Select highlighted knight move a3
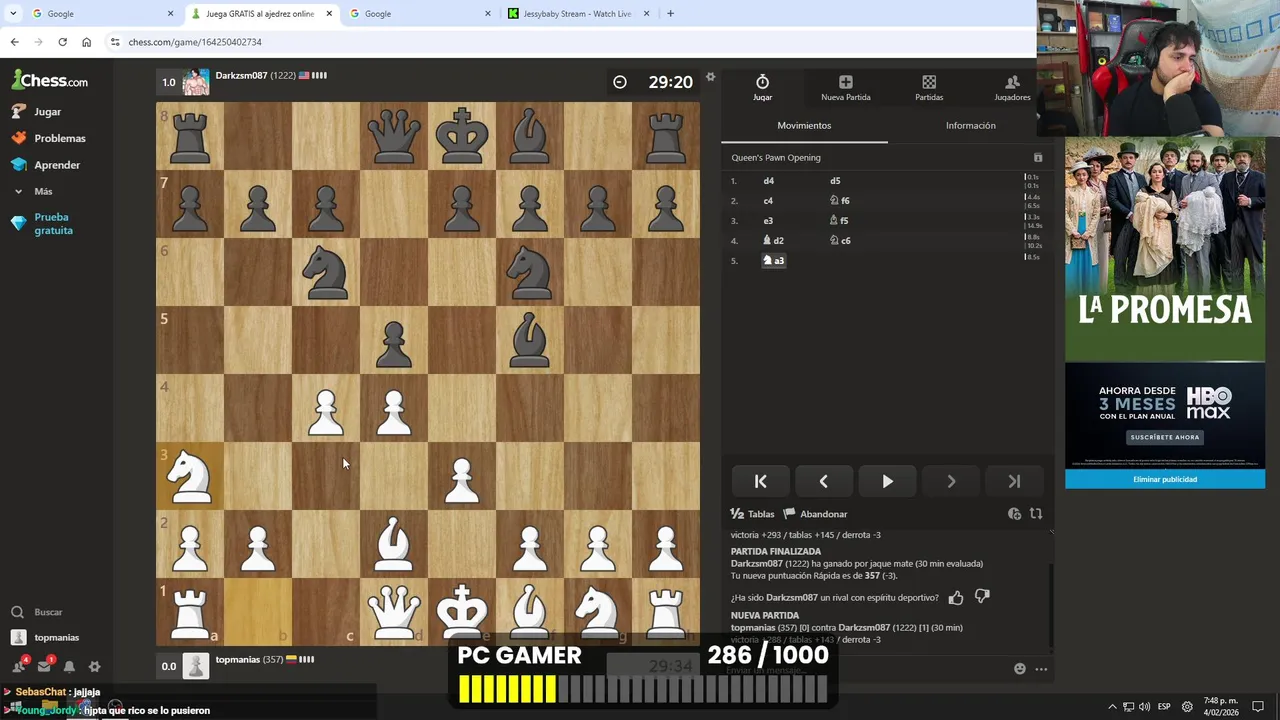The width and height of the screenshot is (1280, 720). point(774,261)
